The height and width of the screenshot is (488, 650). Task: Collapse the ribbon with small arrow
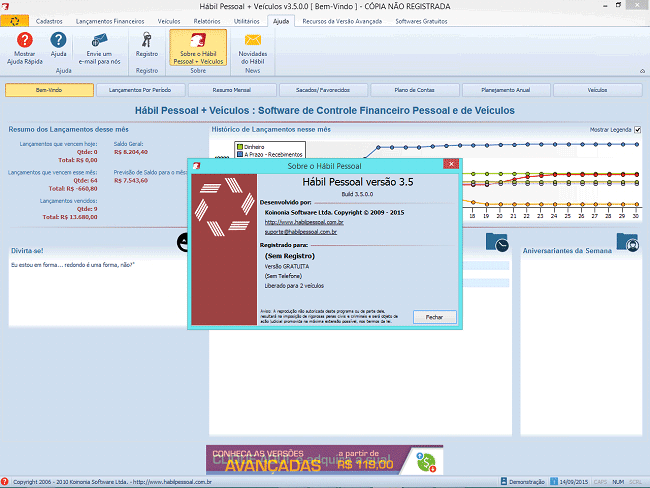642,71
